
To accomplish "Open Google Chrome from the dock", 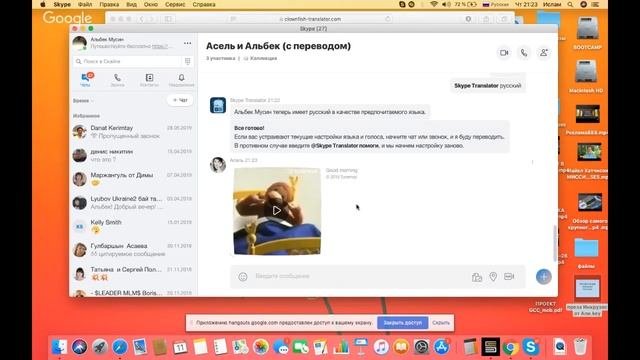I will (x=511, y=347).
